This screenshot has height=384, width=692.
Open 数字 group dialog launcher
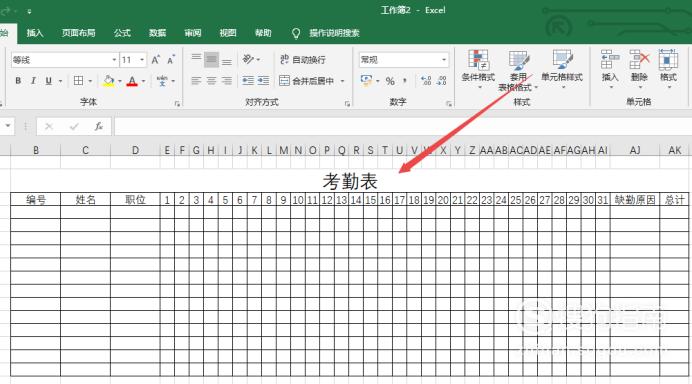click(449, 104)
